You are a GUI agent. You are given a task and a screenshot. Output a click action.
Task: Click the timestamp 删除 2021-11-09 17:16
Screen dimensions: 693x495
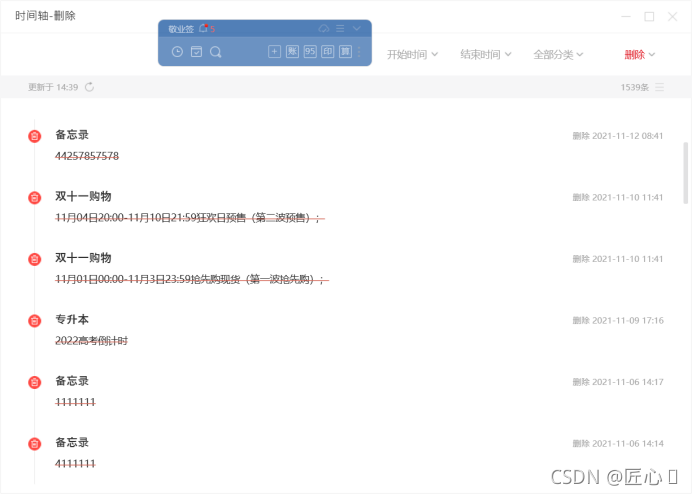pyautogui.click(x=618, y=320)
